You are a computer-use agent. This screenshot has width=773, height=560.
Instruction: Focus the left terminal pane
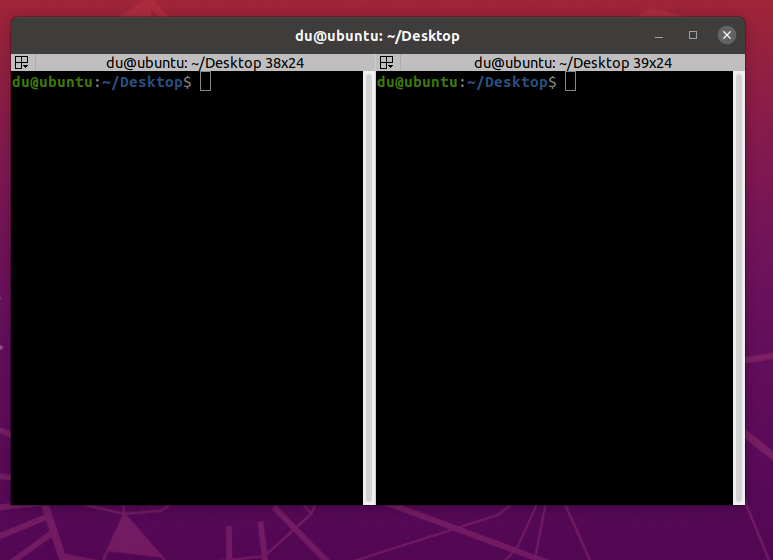[187, 288]
